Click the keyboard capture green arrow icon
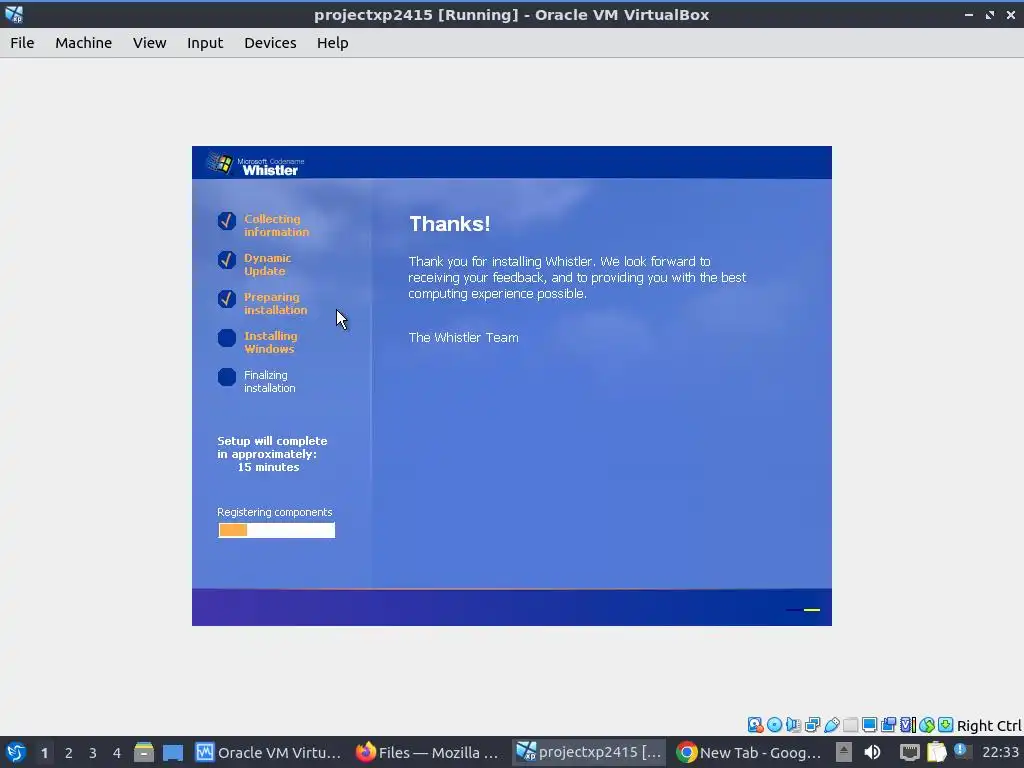This screenshot has height=768, width=1024. pyautogui.click(x=946, y=725)
